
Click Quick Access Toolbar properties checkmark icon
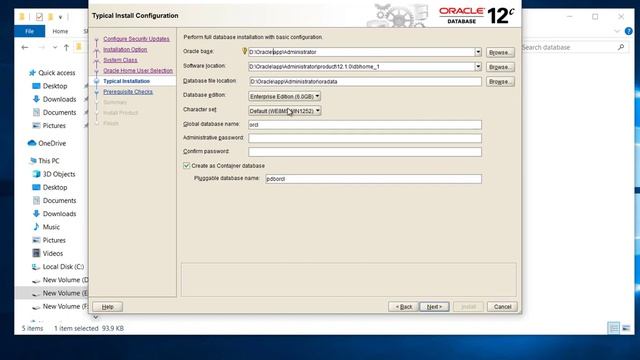point(39,17)
